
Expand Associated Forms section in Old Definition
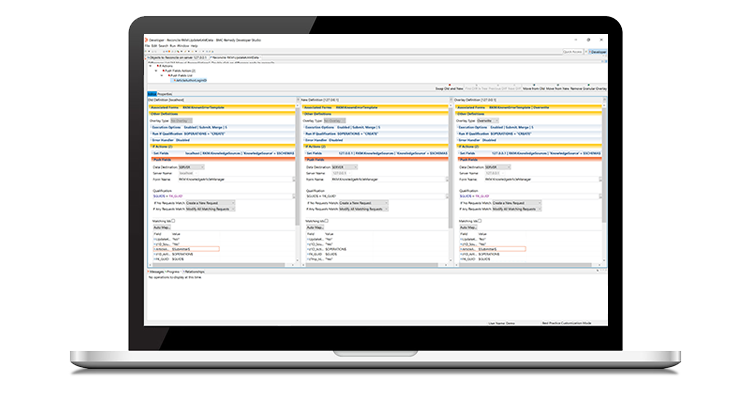click(222, 108)
